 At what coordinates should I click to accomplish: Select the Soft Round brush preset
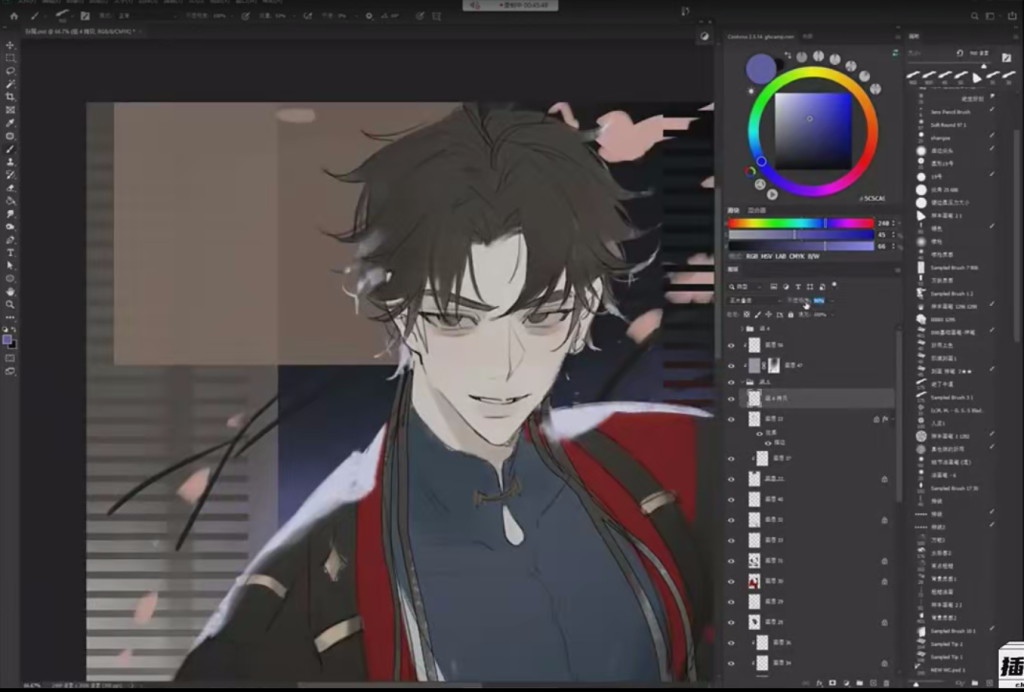(949, 125)
